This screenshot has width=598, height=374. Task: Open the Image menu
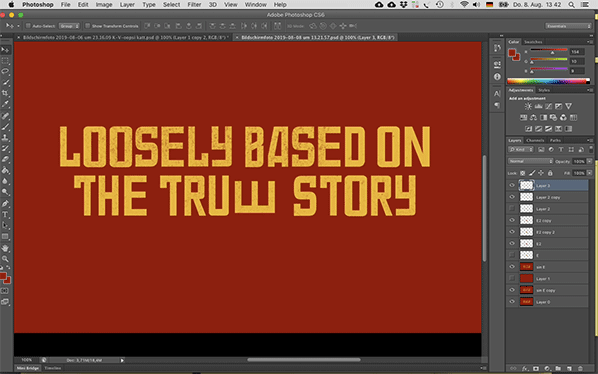[104, 5]
